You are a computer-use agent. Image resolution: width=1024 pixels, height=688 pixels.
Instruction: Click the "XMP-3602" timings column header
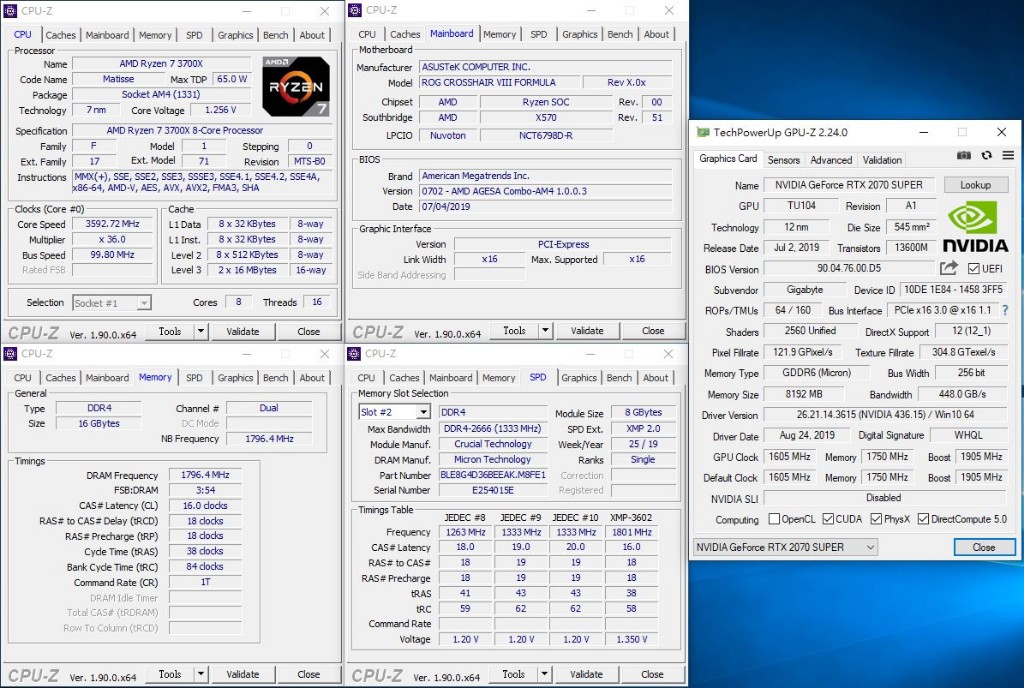click(632, 518)
